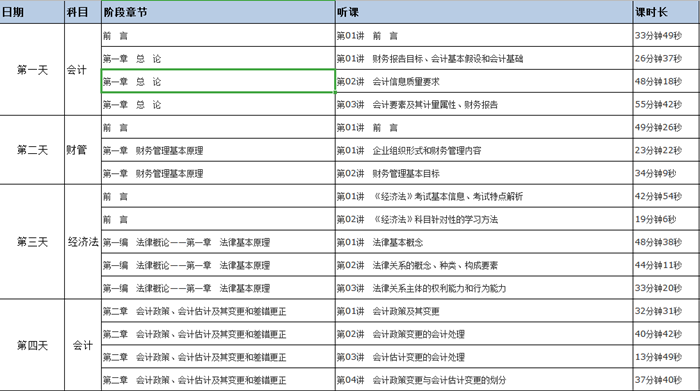This screenshot has height=391, width=700.
Task: Select the merged 第三天 cell
Action: pos(32,242)
